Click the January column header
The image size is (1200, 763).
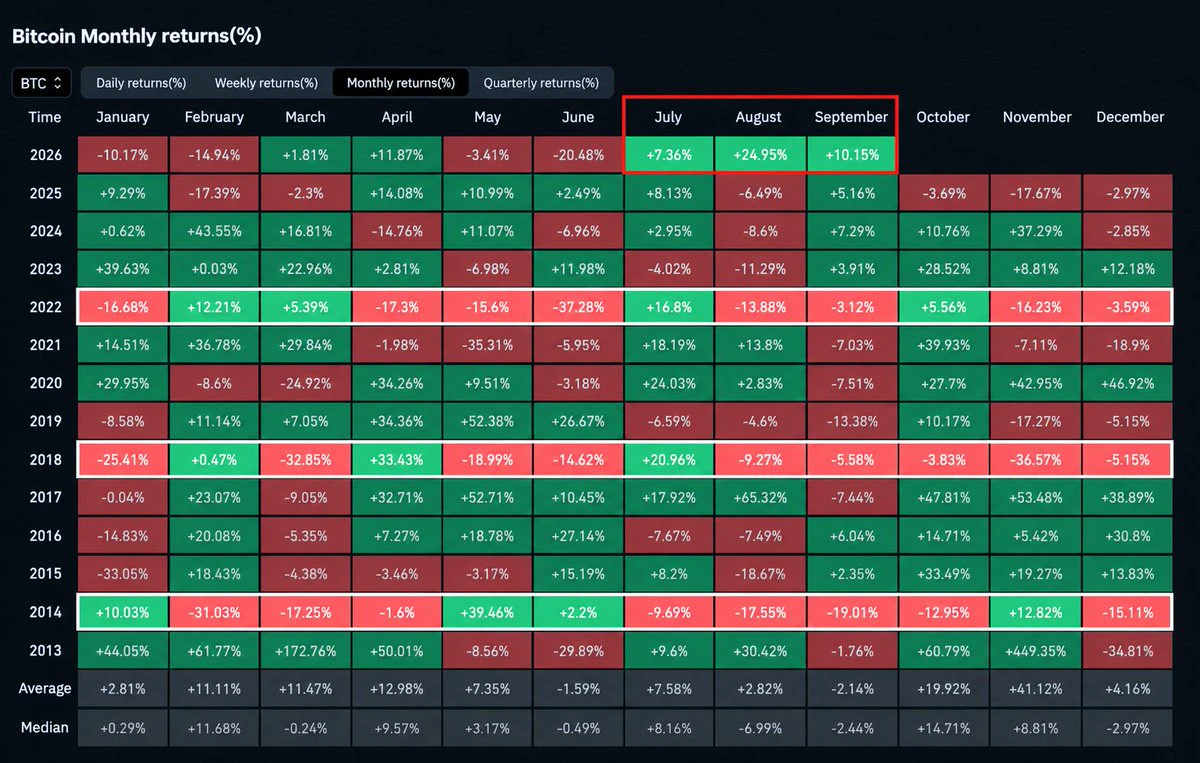[123, 117]
